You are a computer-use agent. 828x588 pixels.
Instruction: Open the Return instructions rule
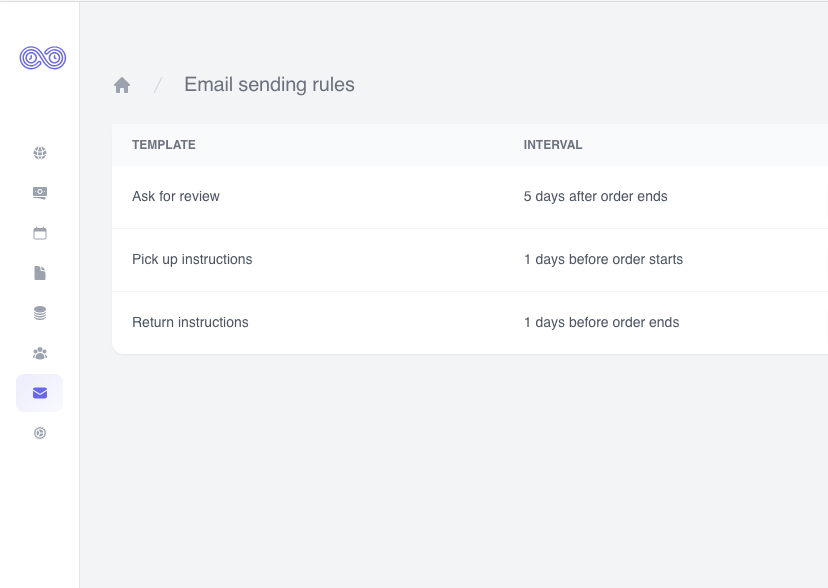[190, 322]
